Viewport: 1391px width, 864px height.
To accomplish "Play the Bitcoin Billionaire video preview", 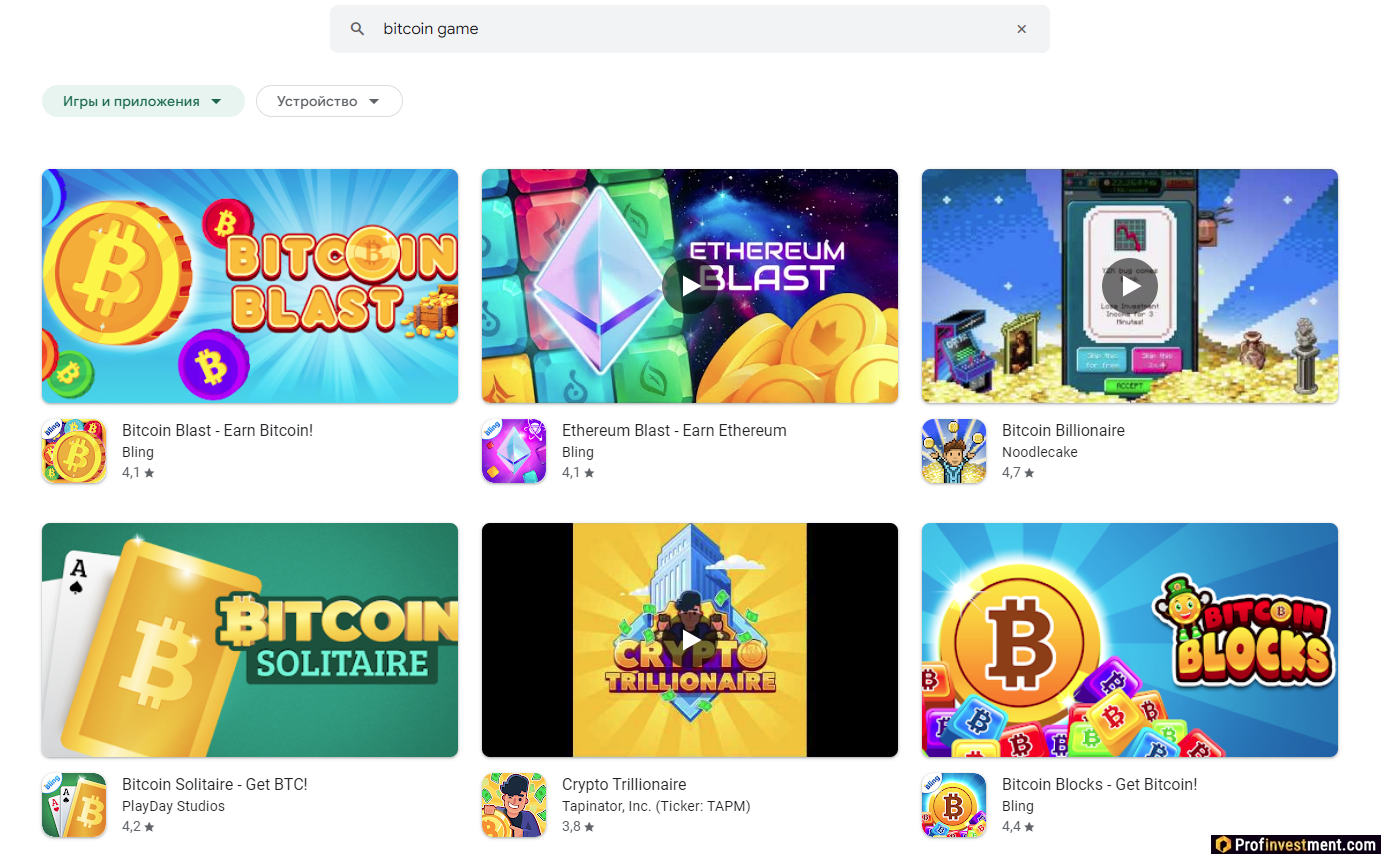I will (1130, 286).
